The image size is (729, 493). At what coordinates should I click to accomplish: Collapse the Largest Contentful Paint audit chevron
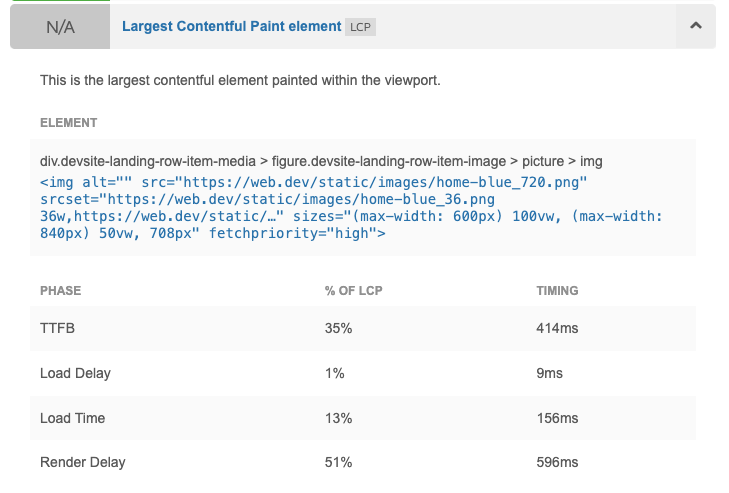[696, 27]
